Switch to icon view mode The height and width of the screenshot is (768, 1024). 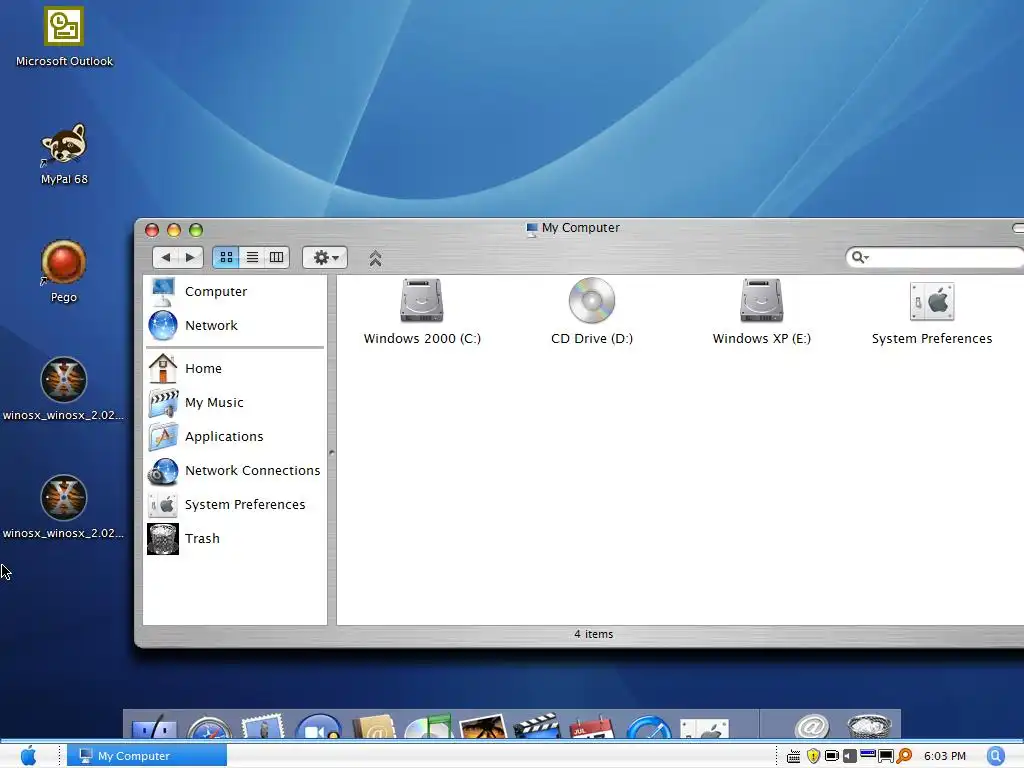coord(226,257)
